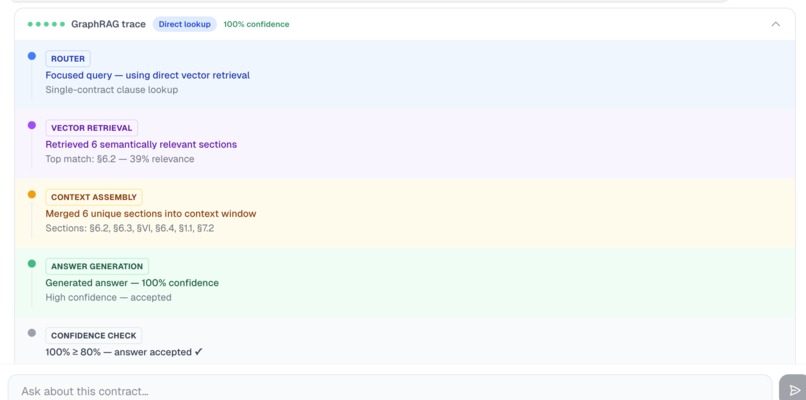The width and height of the screenshot is (806, 400).
Task: Click 'Focused query — using direct vector retrieval'
Action: pos(148,75)
